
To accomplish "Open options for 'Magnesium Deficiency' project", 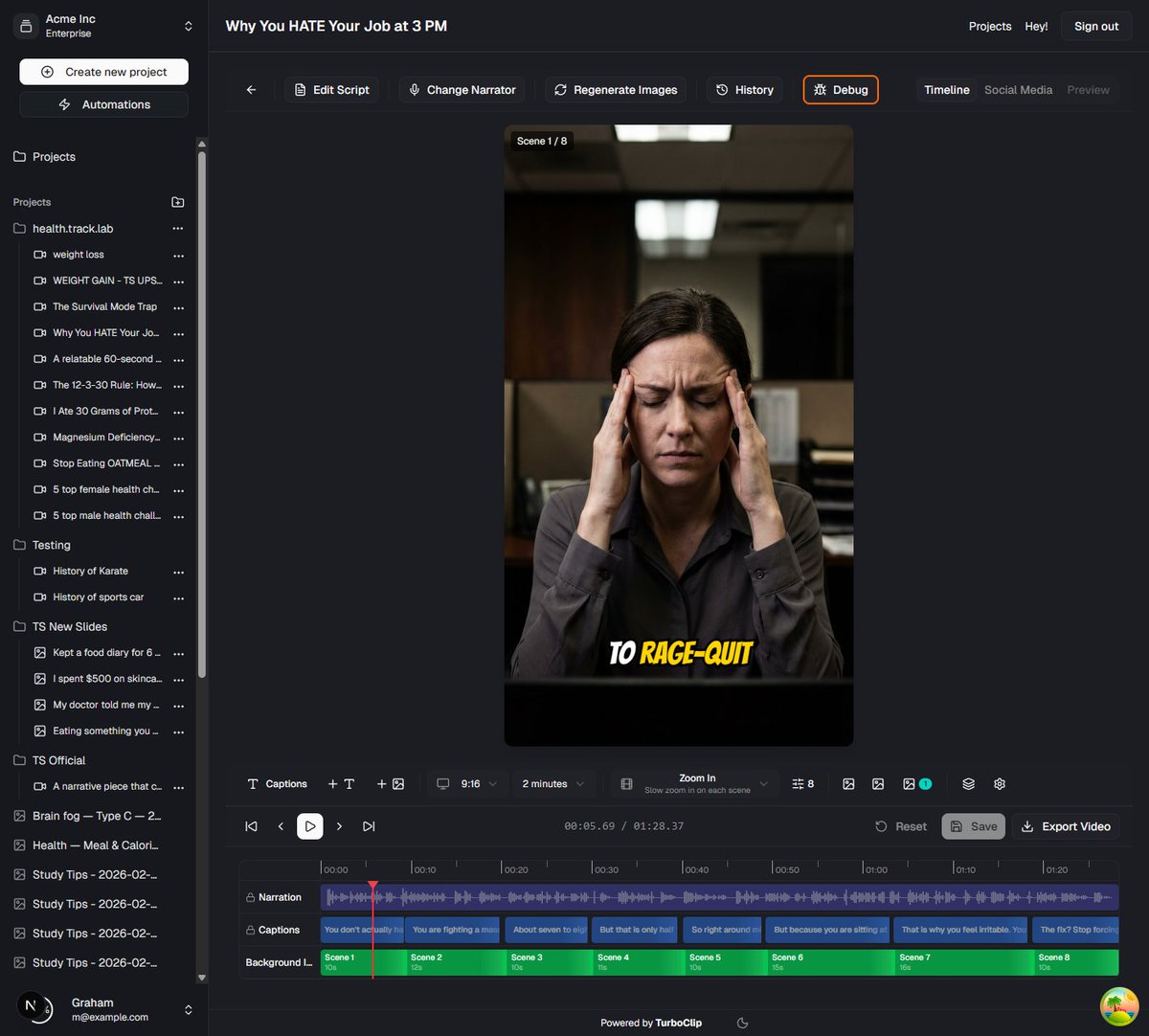I will 178,438.
